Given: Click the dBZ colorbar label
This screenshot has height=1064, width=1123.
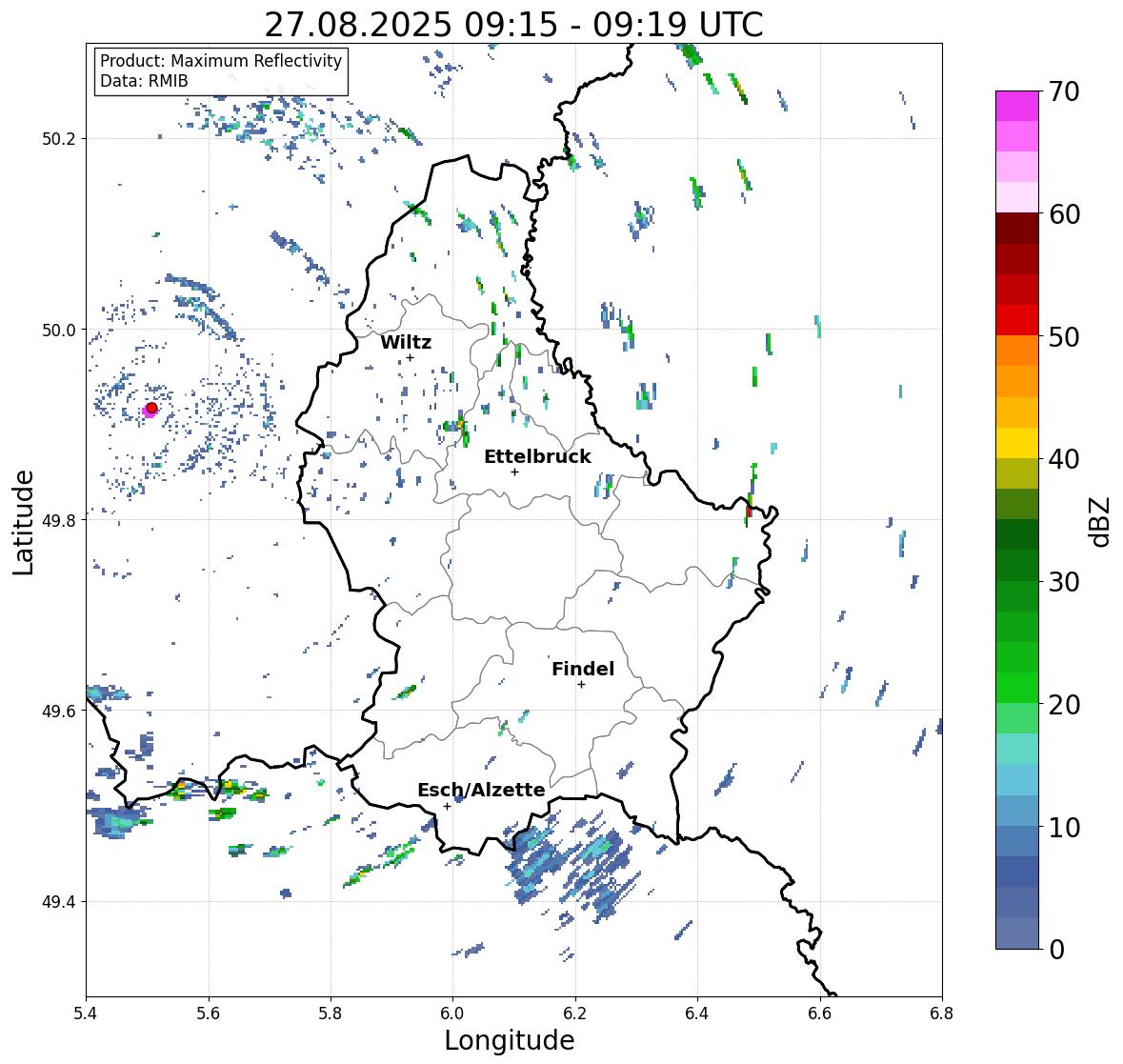Looking at the screenshot, I should tap(1101, 521).
